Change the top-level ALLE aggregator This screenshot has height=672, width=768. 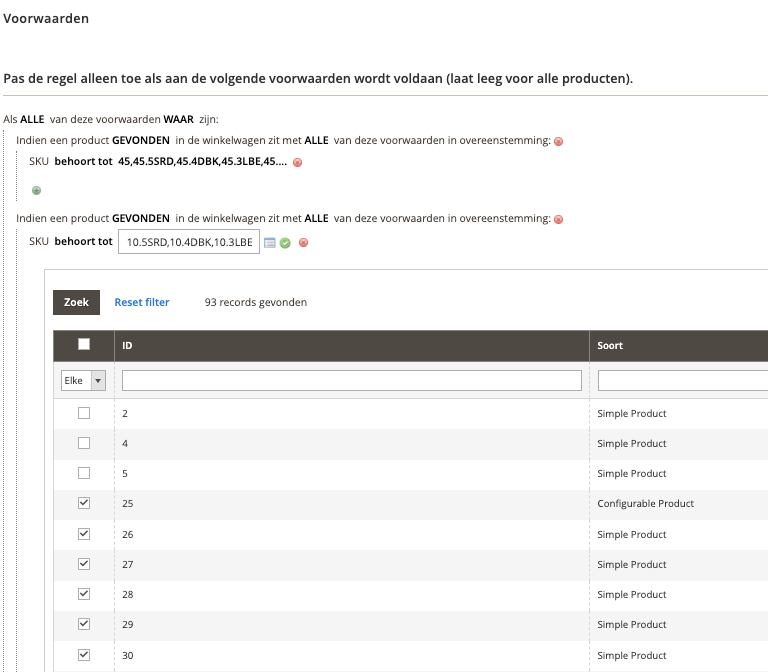pos(32,120)
